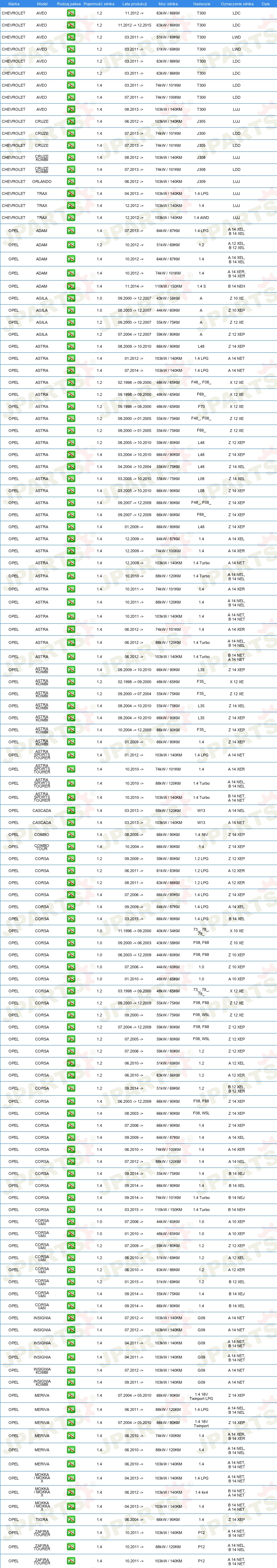Select the '1.4 AWD' body cell
277x1568 pixels.
point(202,217)
